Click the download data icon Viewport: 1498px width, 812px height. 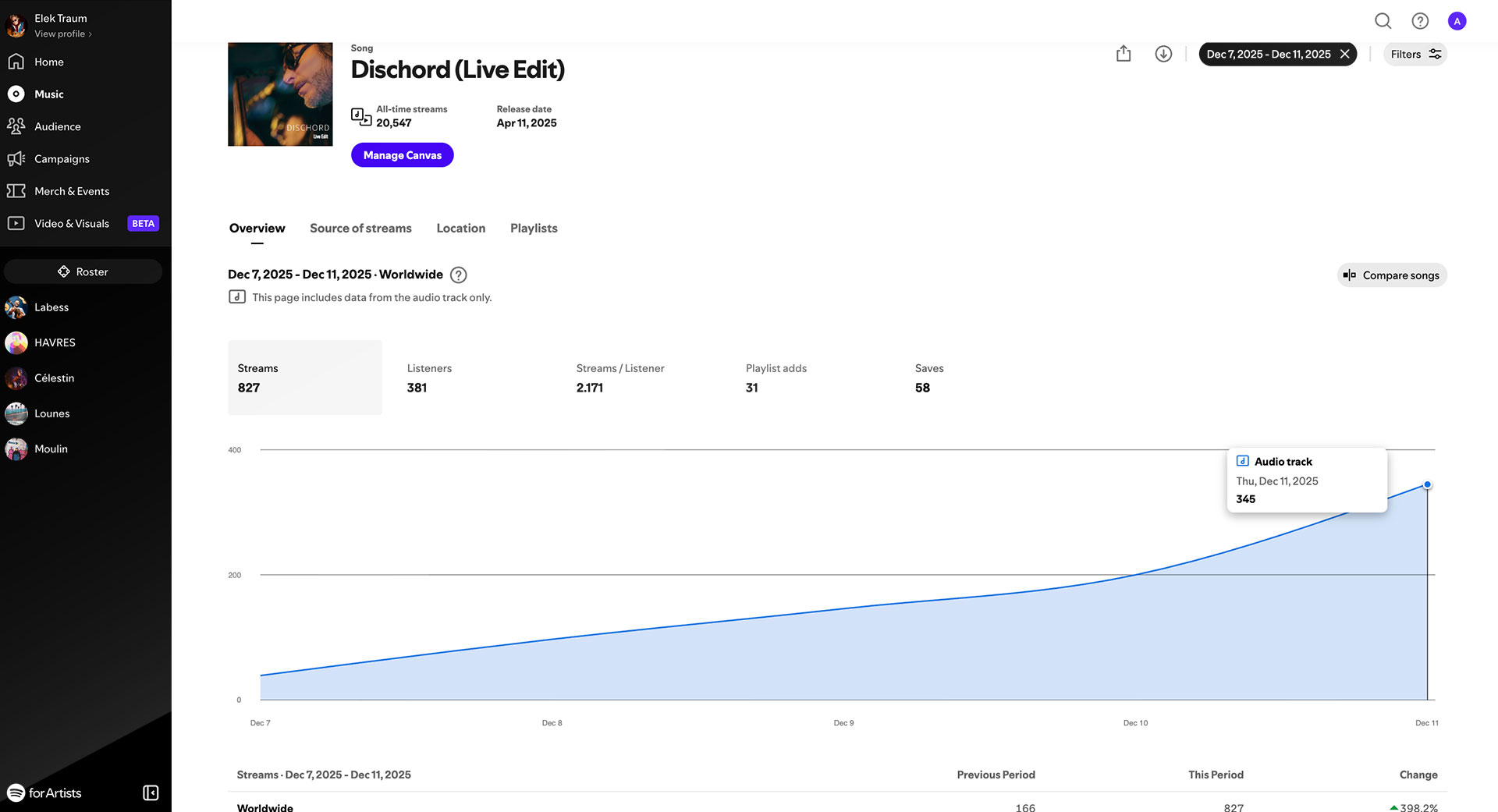(x=1163, y=54)
